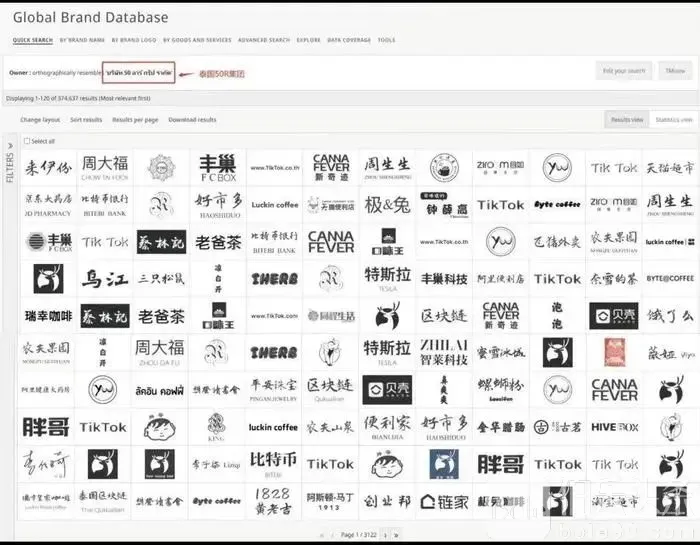Open the 平安珠宝 brand result

(x=274, y=390)
